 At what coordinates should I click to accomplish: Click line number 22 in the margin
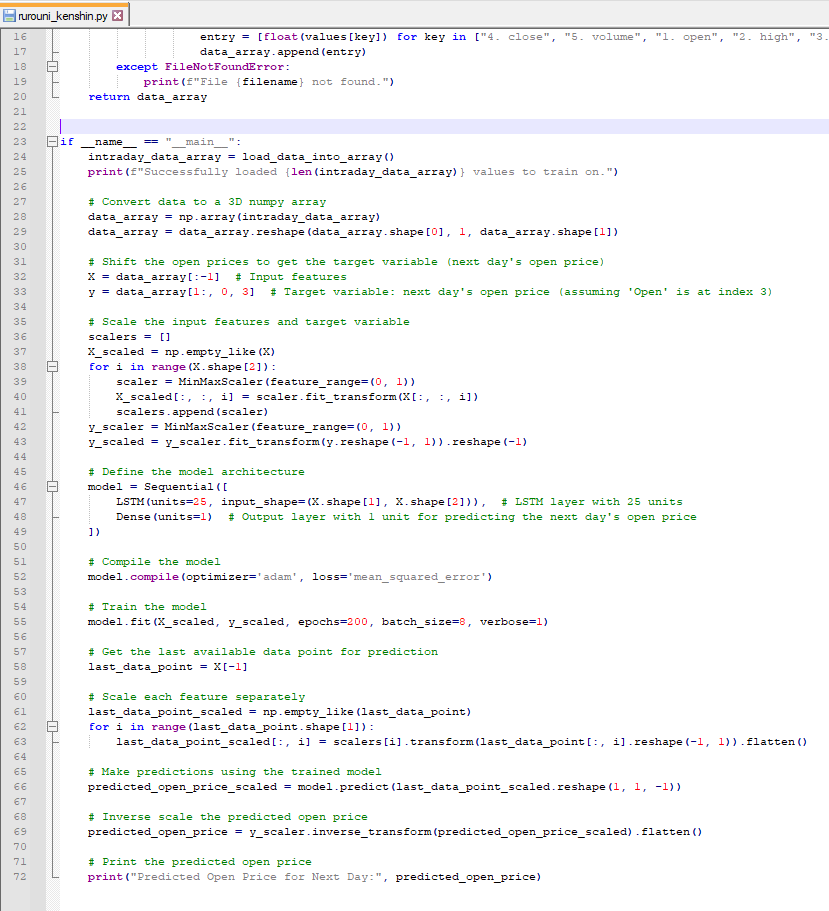pyautogui.click(x=20, y=127)
